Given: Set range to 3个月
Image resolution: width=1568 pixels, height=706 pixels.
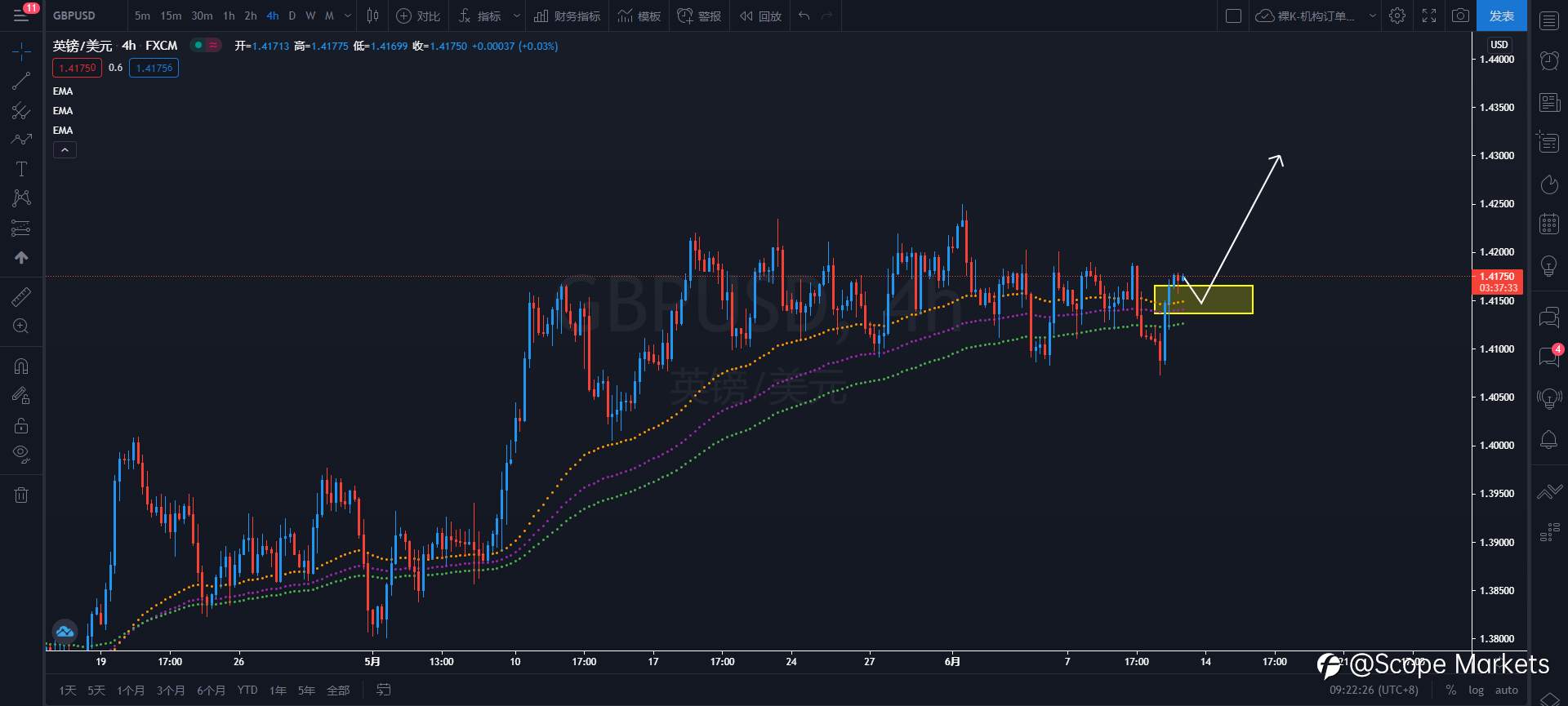Looking at the screenshot, I should [171, 690].
